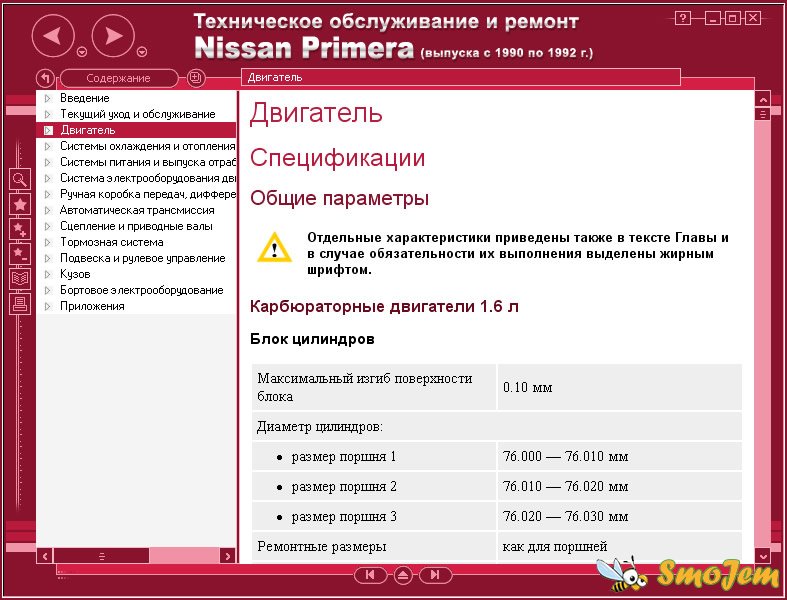The image size is (787, 600).
Task: Click the return icon left of Содержание
Action: pos(46,78)
